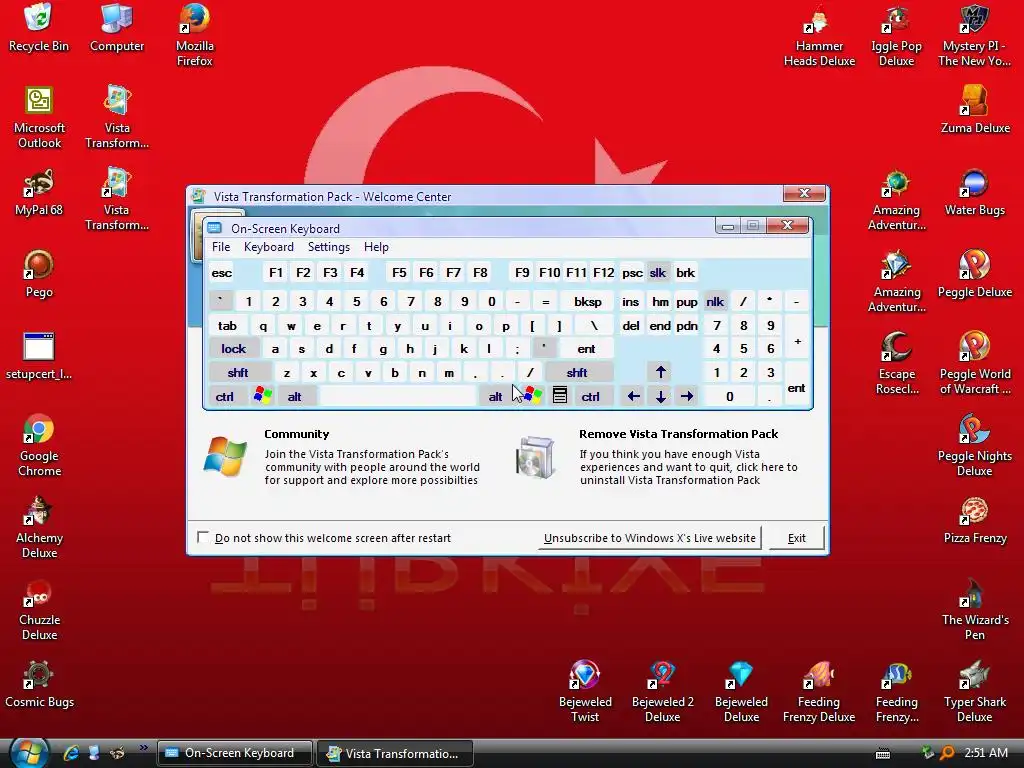Select Peggle Deluxe desktop icon

(974, 274)
